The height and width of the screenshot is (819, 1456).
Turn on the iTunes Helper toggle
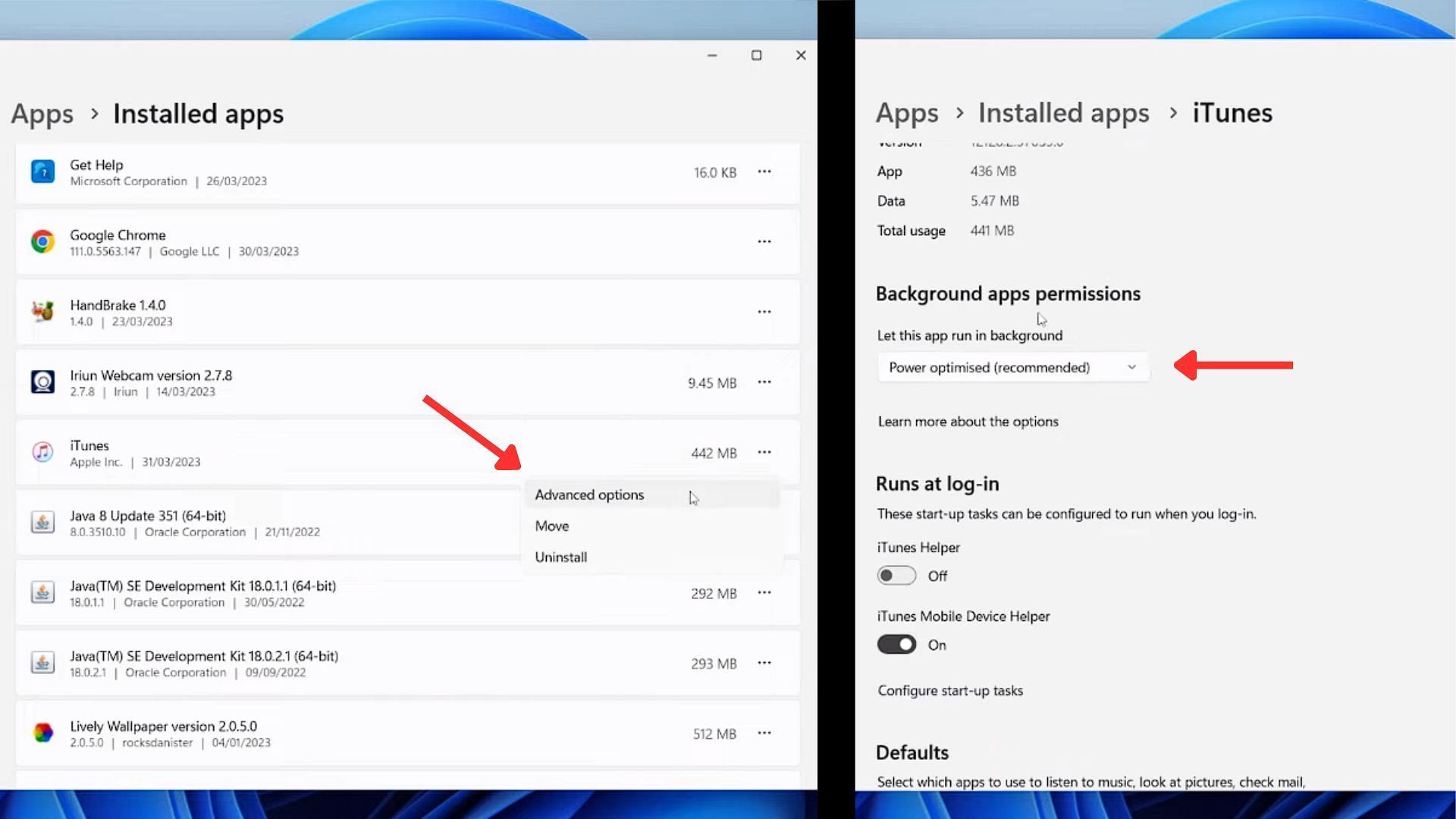pyautogui.click(x=896, y=576)
